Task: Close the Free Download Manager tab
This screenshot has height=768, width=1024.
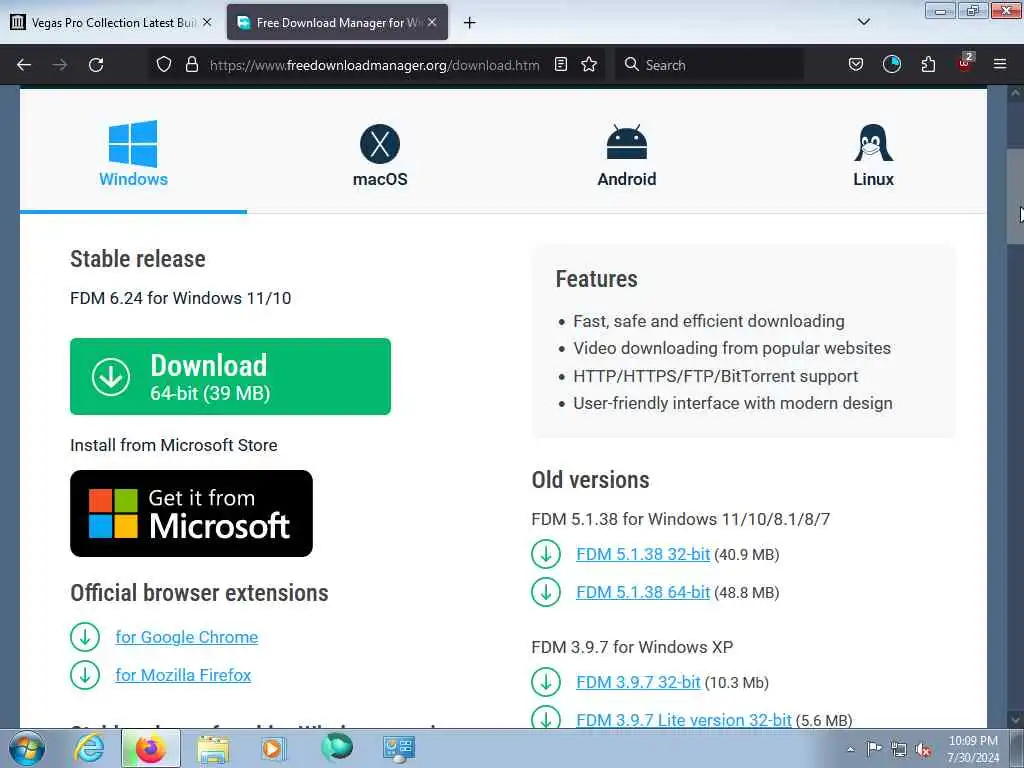Action: [432, 22]
